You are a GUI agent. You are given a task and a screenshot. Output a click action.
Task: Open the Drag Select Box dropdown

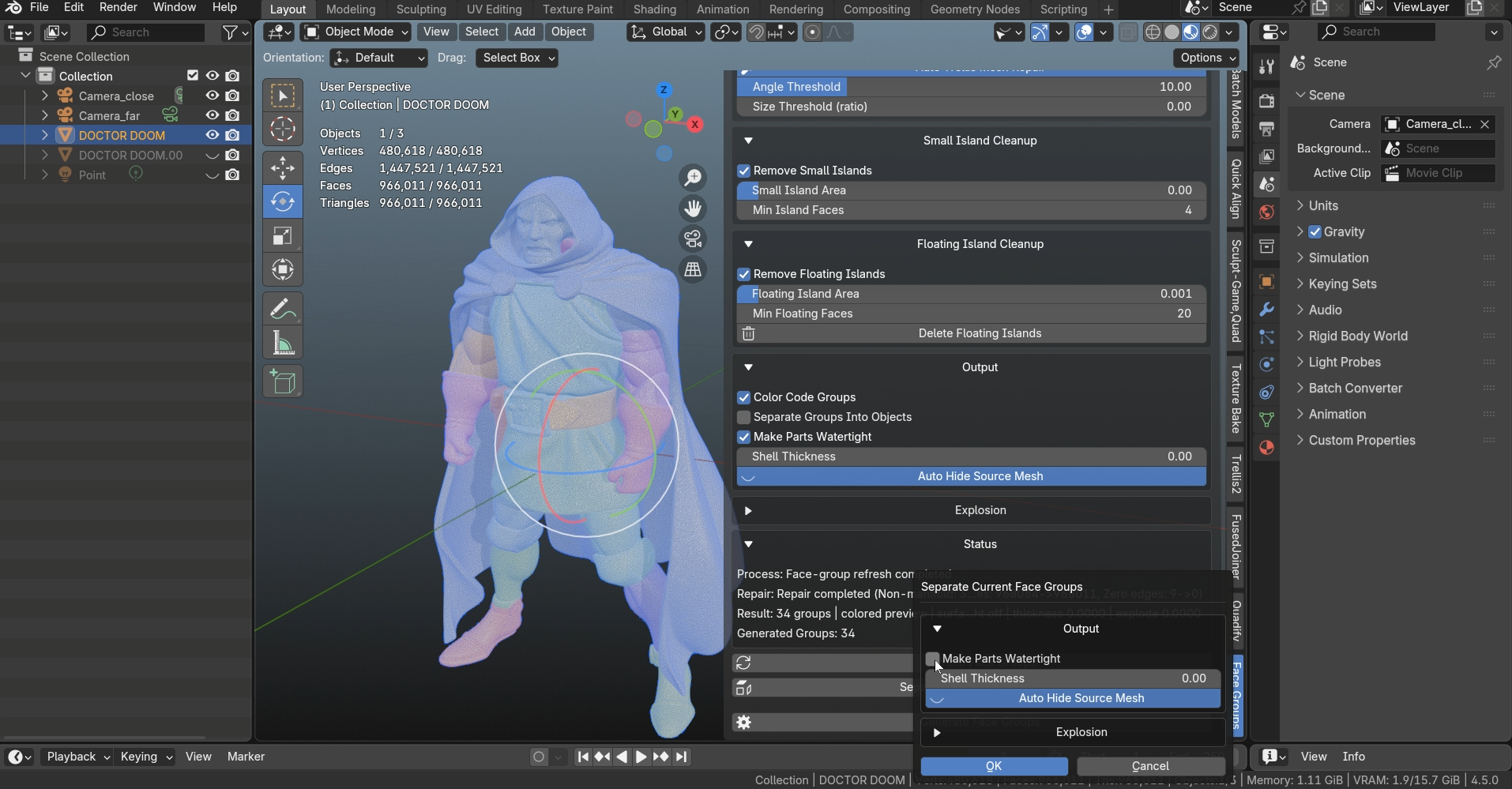point(517,58)
